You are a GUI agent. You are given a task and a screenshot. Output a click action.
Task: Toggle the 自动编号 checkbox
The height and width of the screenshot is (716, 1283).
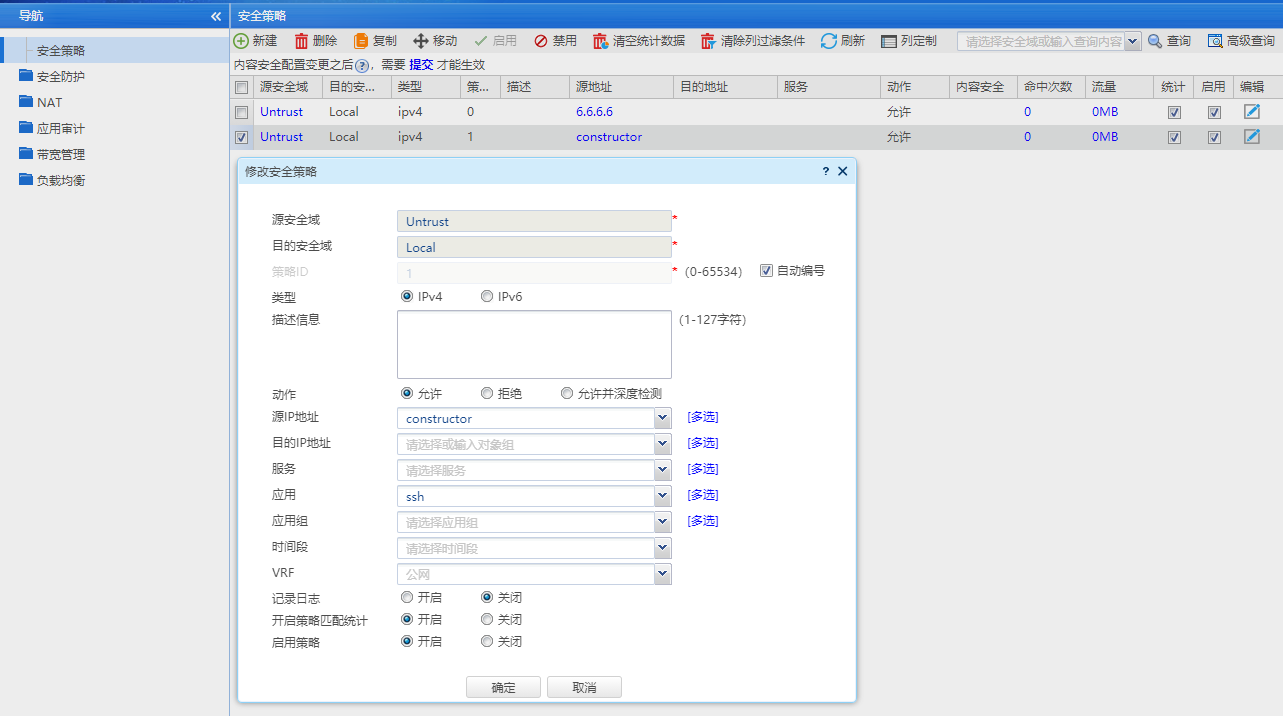766,271
